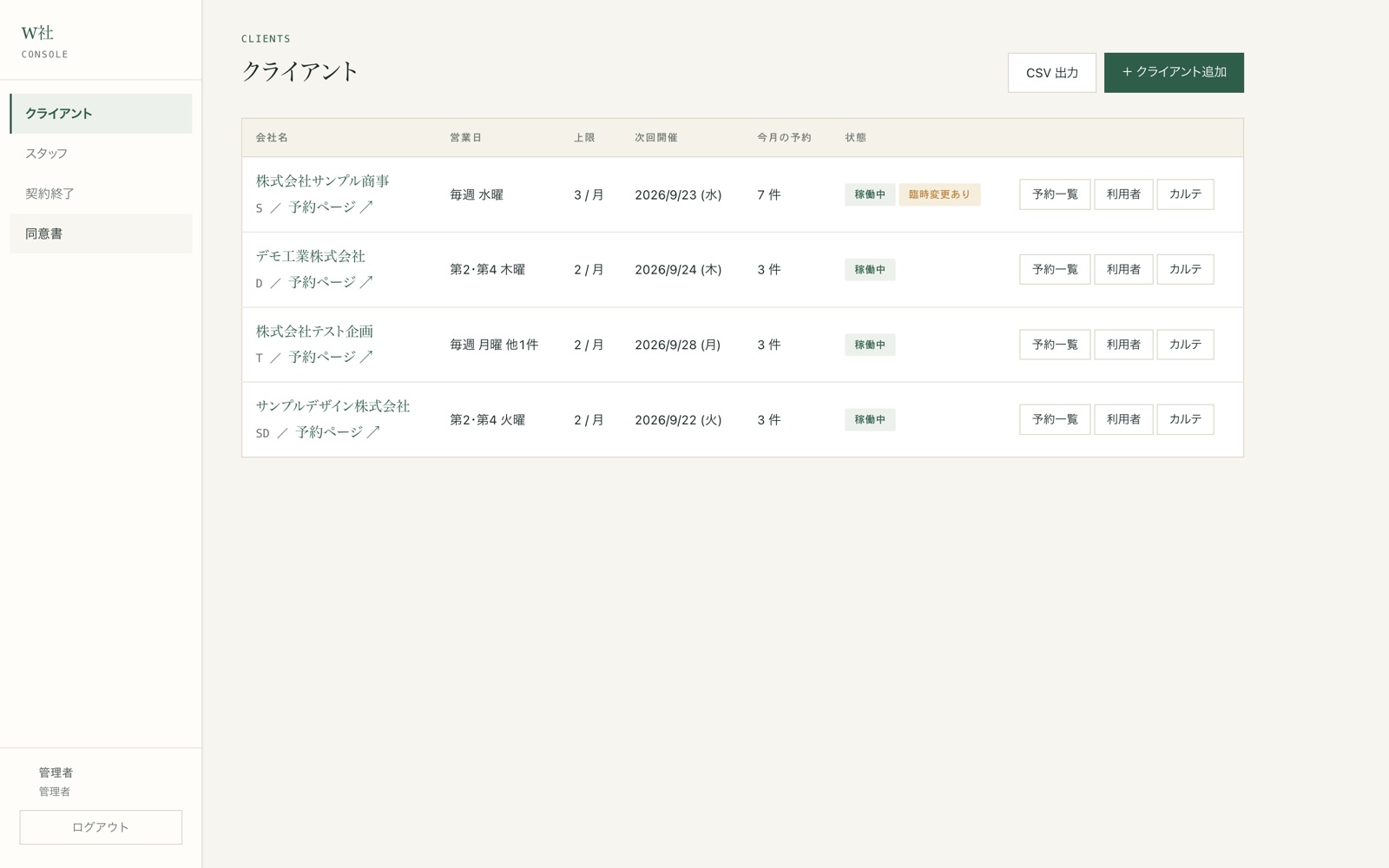Screen dimensions: 1389x868
Task: Click カルテ for 株式会社サンプル商事
Action: click(1185, 194)
